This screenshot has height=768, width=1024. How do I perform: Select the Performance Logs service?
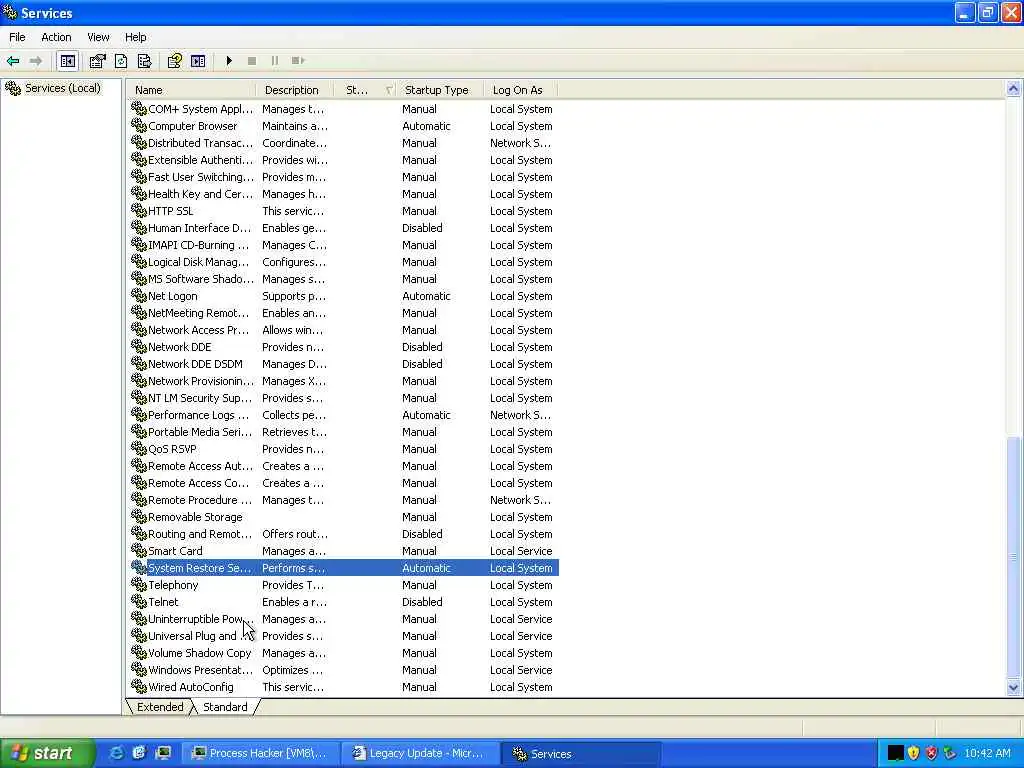(x=344, y=415)
